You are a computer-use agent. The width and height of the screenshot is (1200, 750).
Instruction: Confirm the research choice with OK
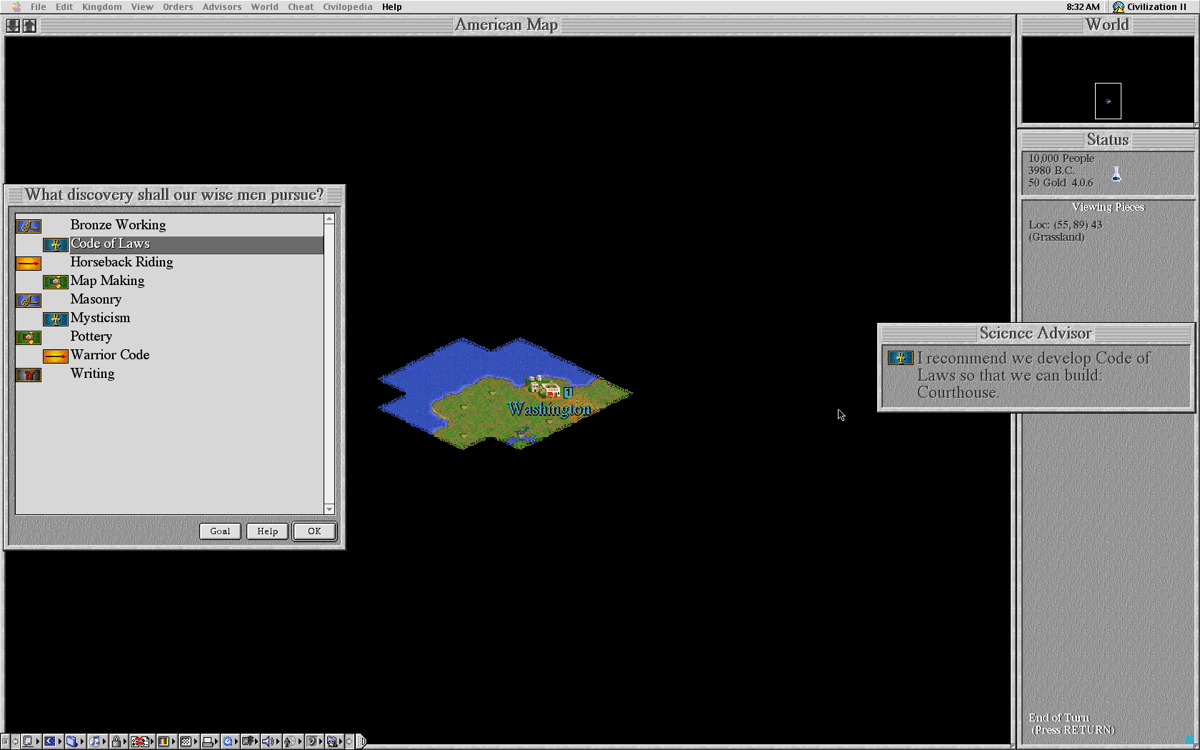click(314, 531)
